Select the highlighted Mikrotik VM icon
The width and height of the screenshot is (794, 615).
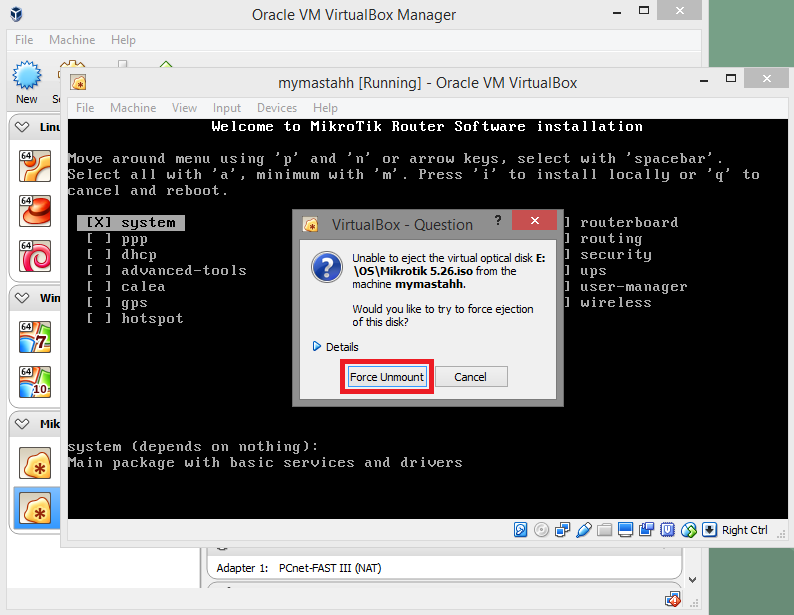click(x=35, y=508)
